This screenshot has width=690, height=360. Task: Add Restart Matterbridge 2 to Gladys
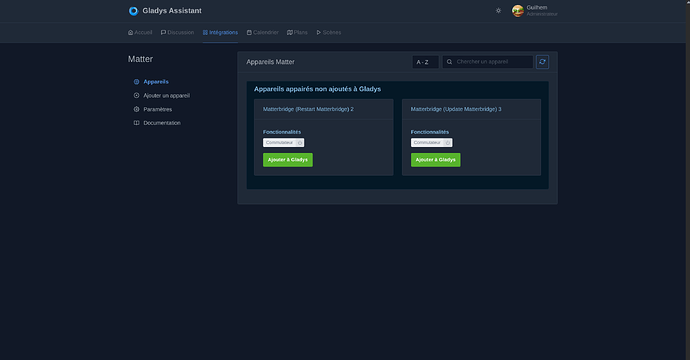288,160
